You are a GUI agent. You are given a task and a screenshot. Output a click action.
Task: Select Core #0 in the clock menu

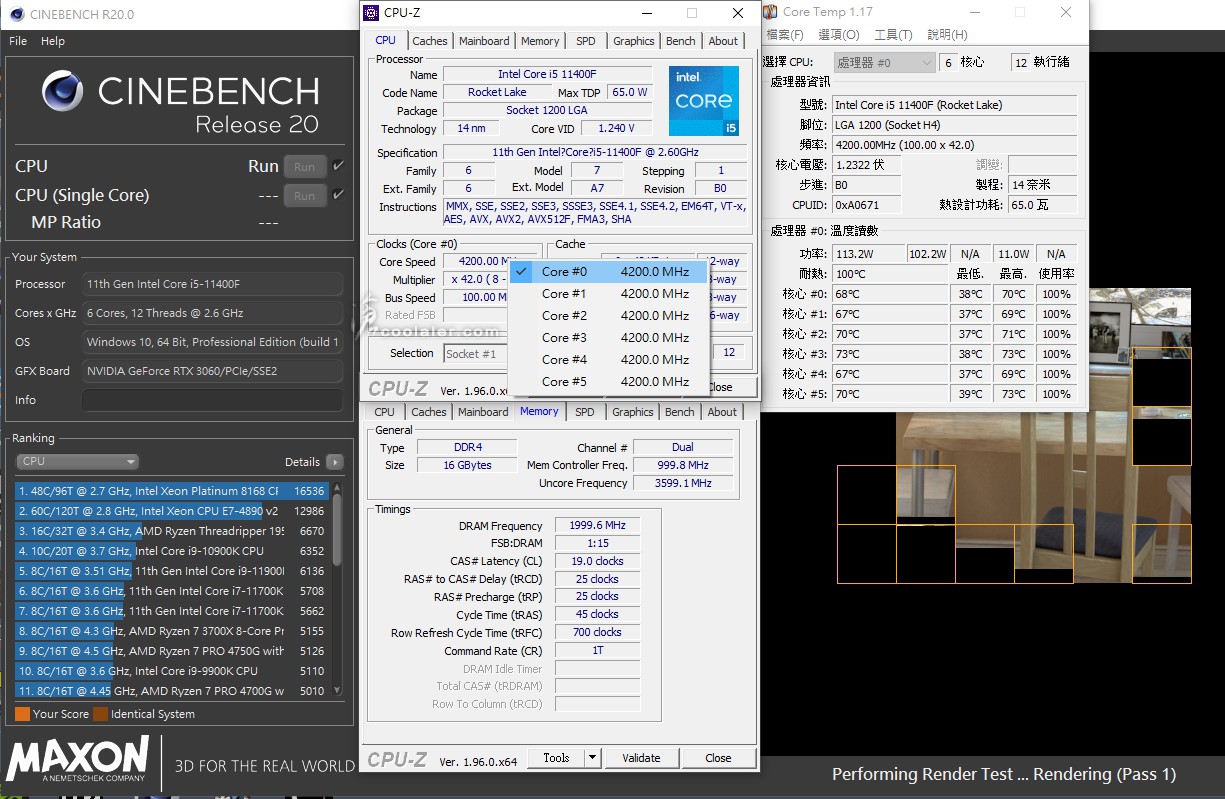[x=609, y=271]
